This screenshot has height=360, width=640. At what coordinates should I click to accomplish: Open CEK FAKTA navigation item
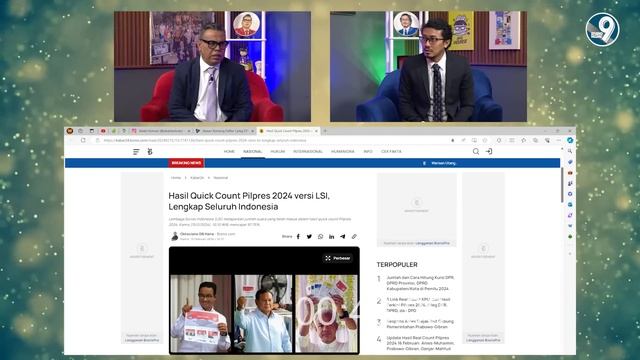(391, 151)
